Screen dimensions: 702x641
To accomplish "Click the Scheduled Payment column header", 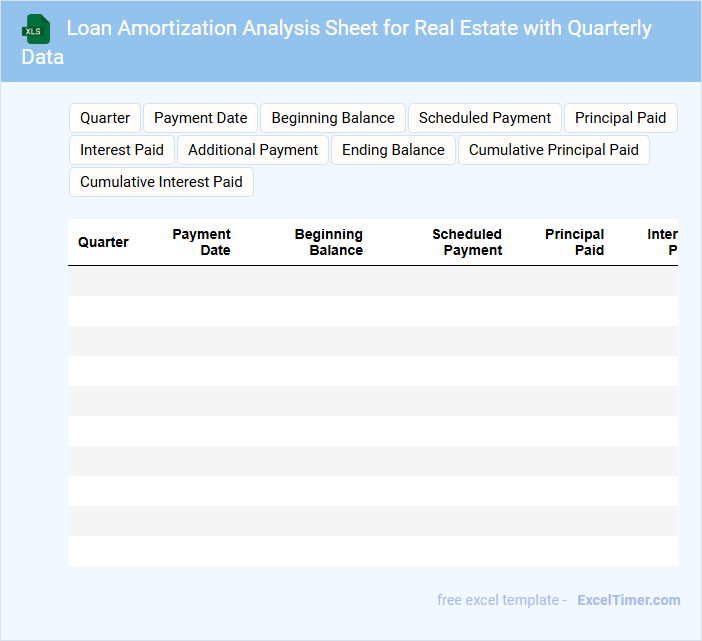I will [467, 242].
